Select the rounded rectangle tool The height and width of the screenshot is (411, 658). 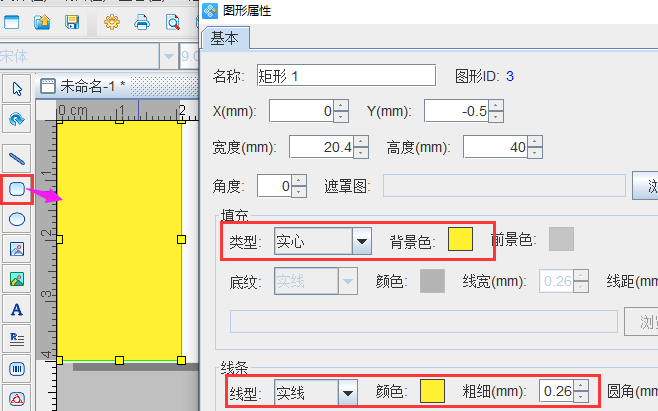click(x=17, y=188)
